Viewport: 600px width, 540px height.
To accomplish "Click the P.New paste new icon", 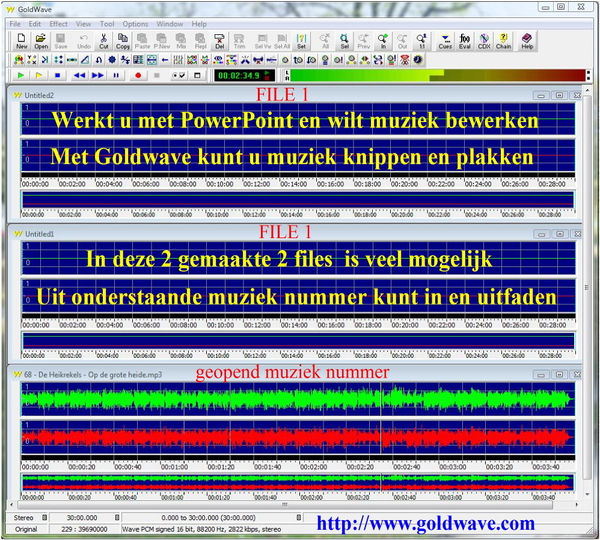I will click(161, 41).
